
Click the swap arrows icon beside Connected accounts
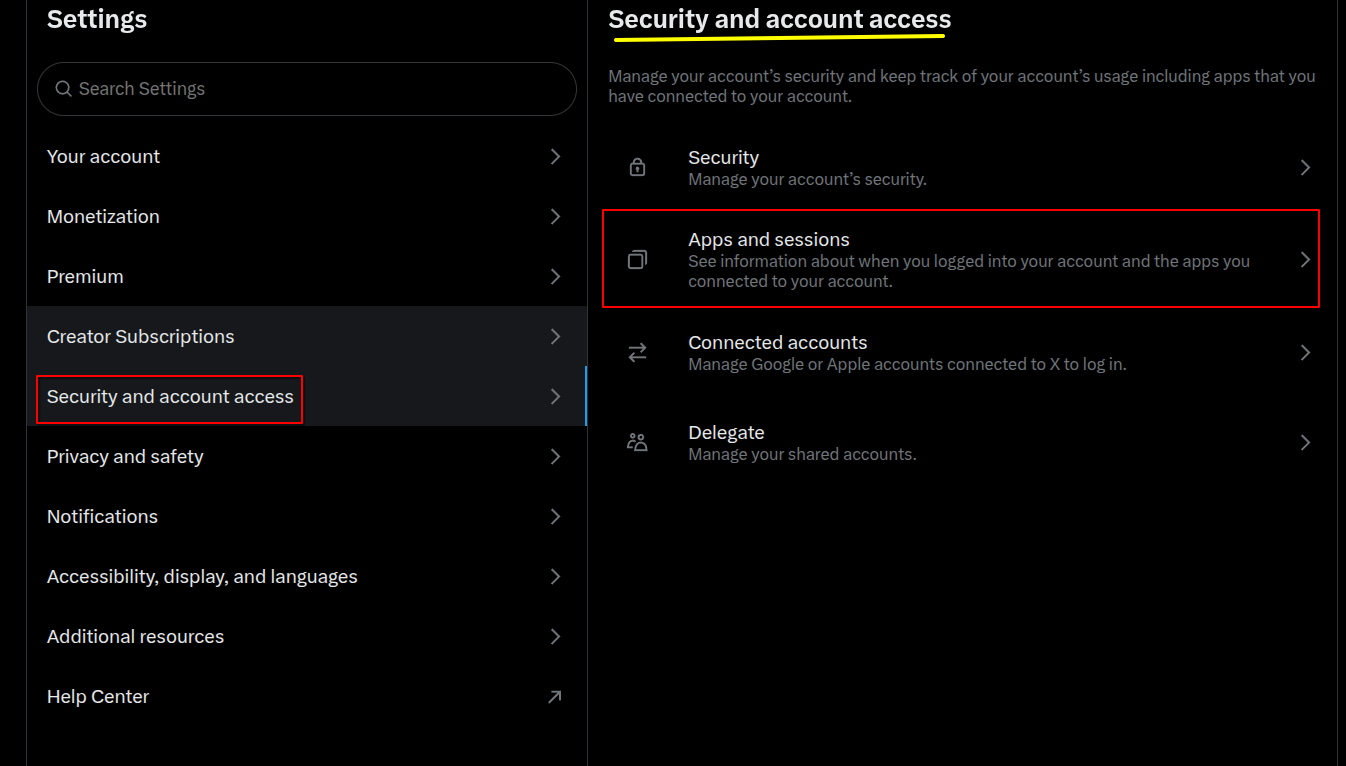[637, 352]
